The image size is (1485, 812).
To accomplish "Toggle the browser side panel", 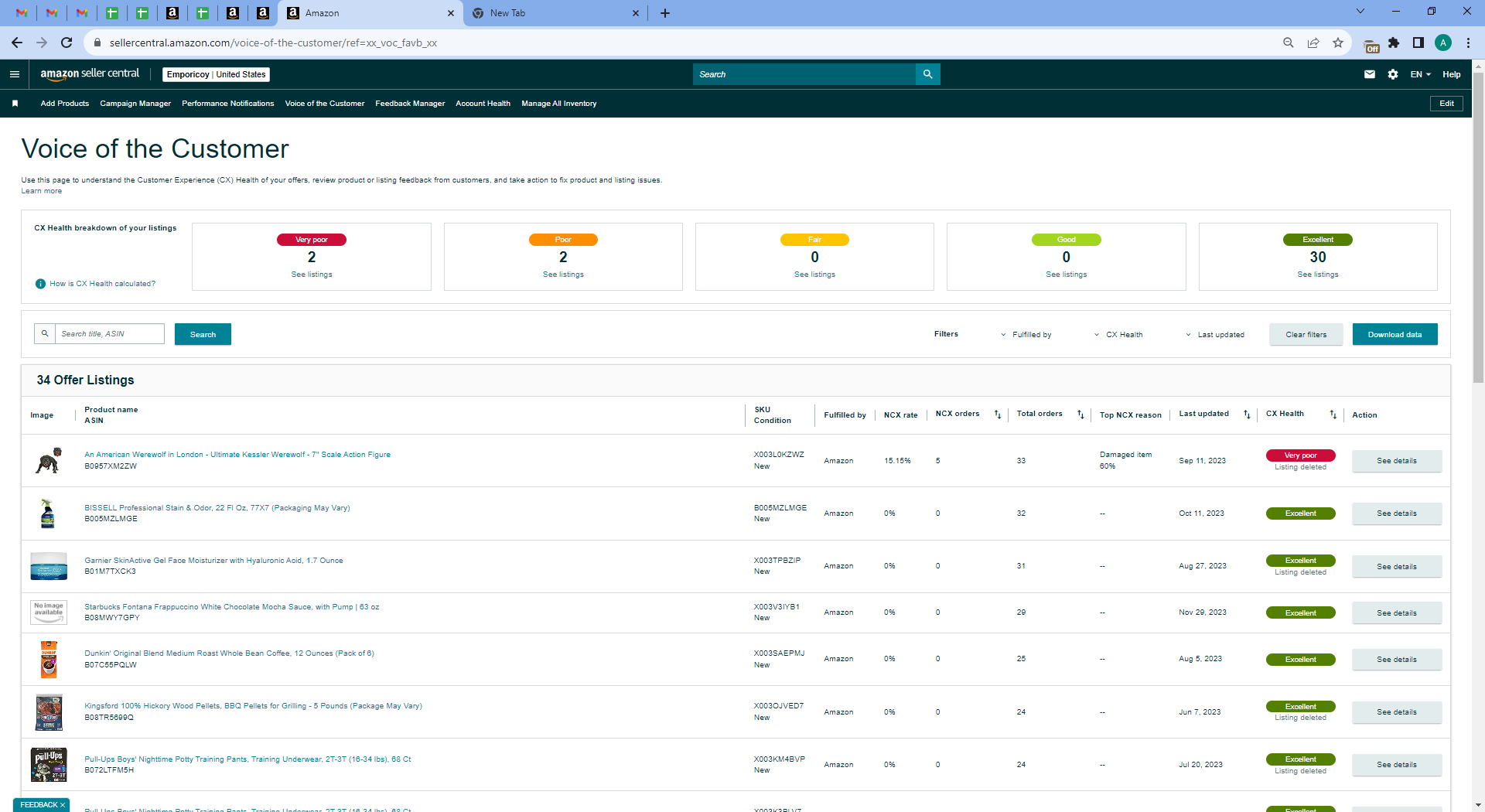I will [1418, 43].
